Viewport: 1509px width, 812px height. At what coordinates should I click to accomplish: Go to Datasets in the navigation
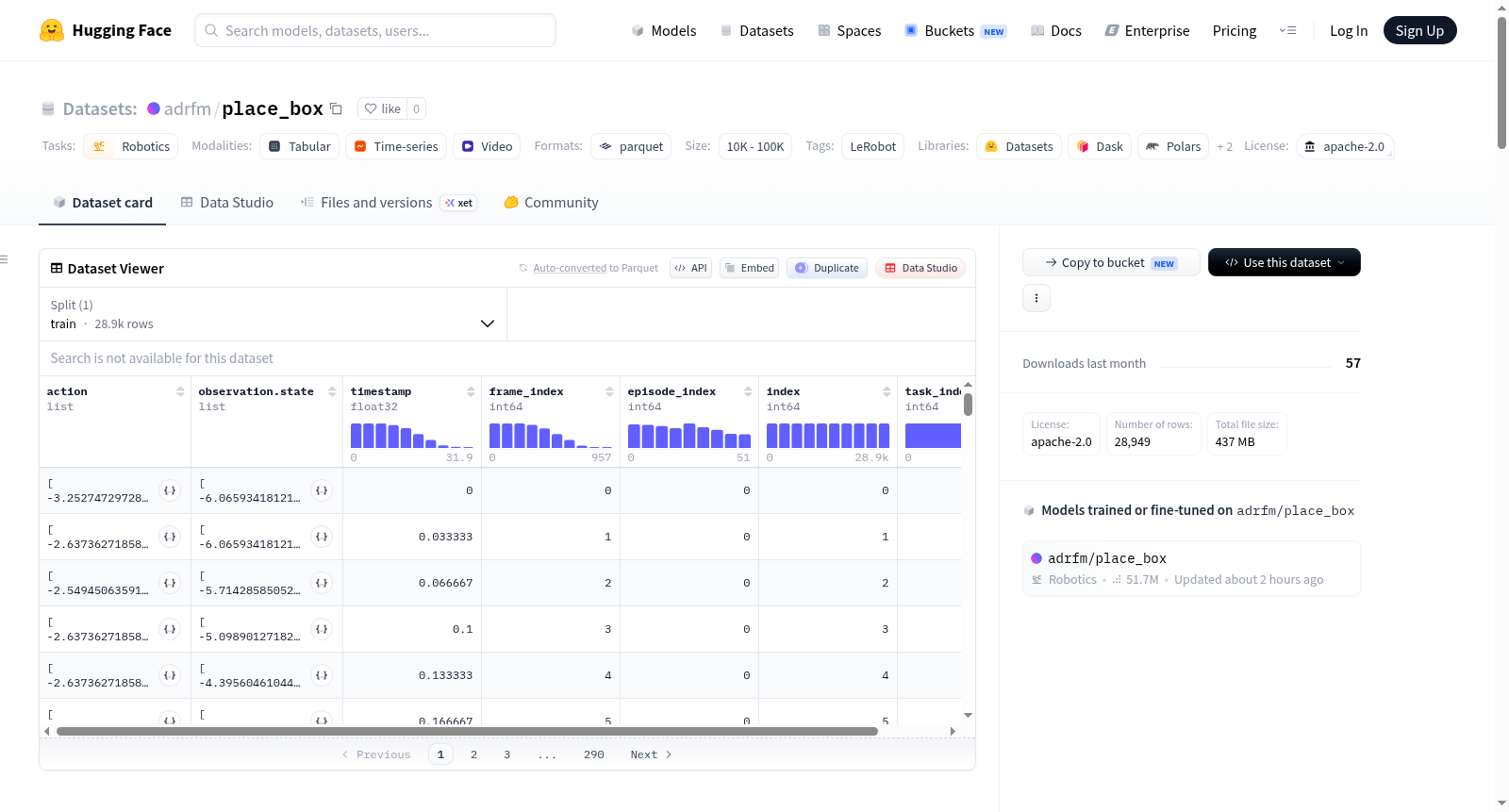(756, 31)
